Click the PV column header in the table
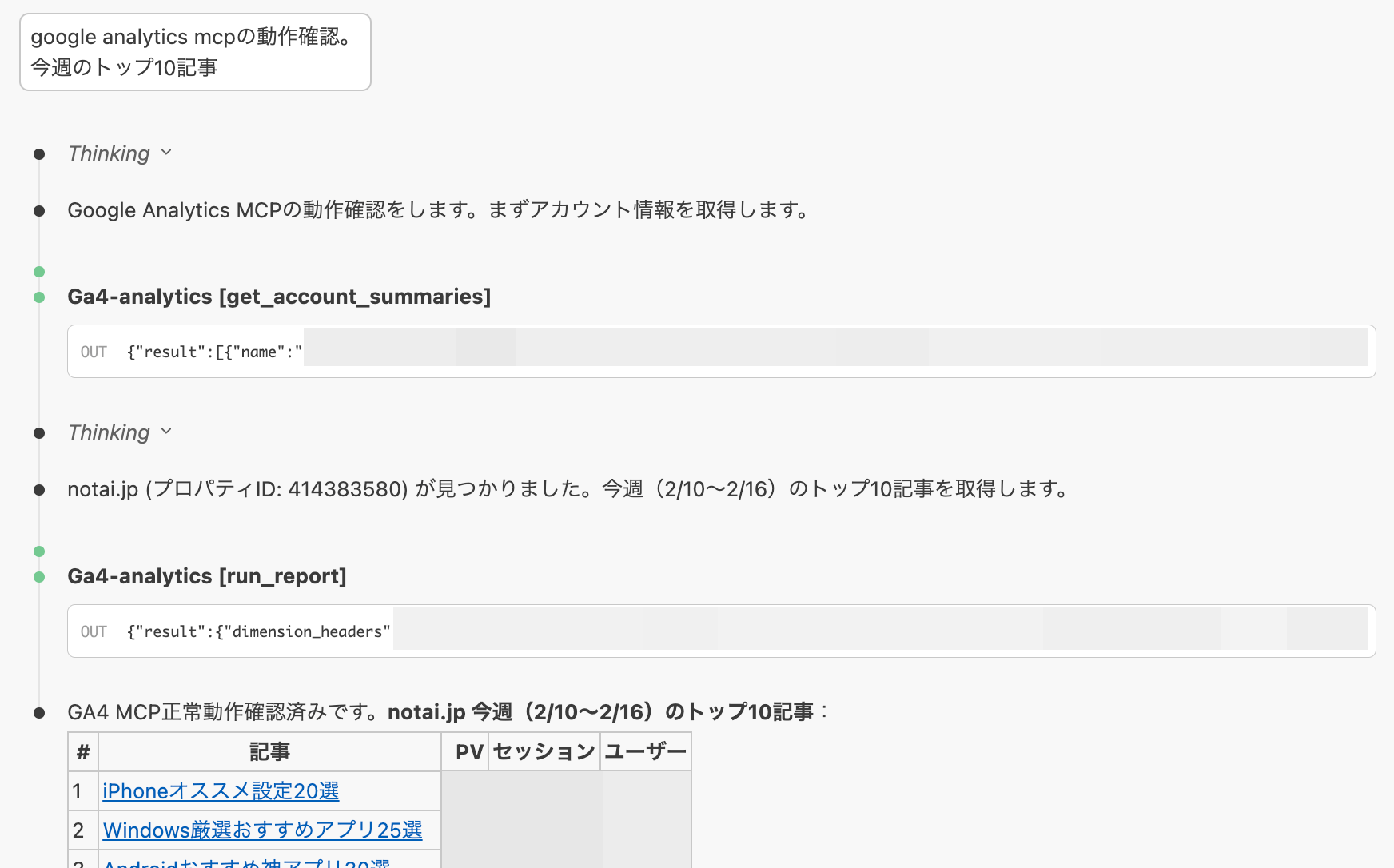The image size is (1394, 868). (x=466, y=751)
